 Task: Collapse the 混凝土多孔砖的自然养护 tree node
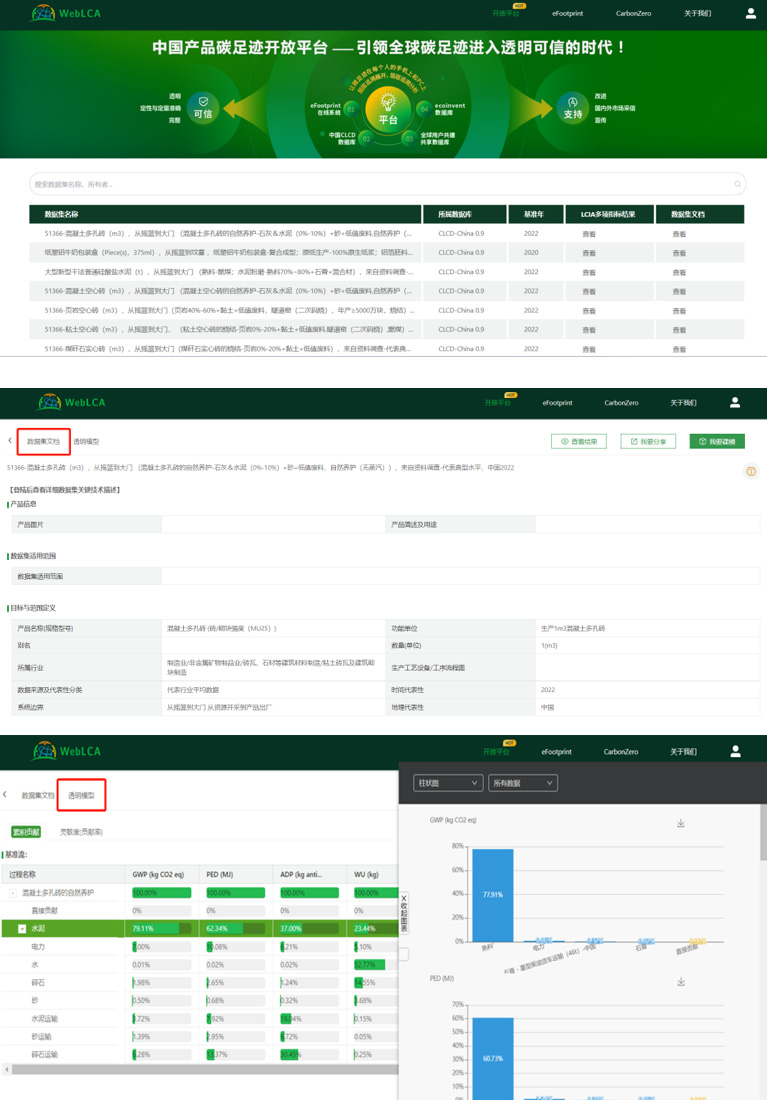pos(13,893)
